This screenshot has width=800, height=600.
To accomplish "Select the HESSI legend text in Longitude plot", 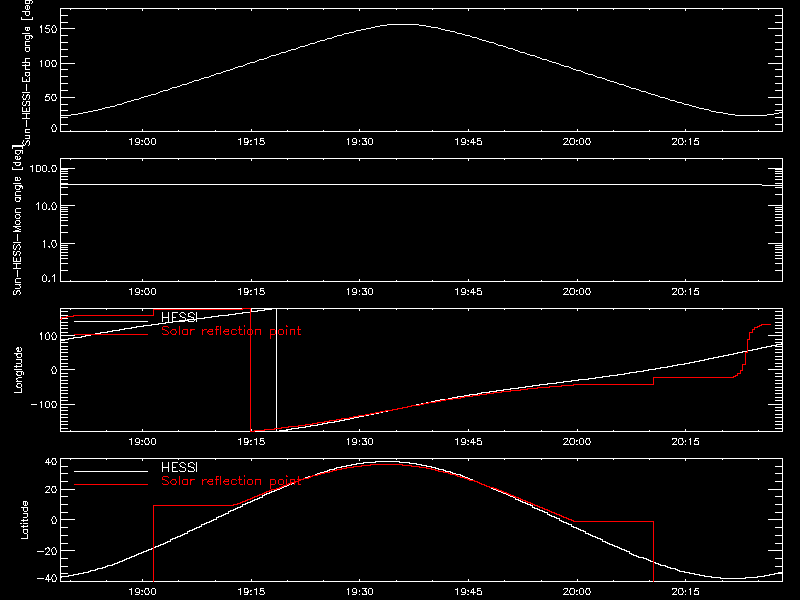I will coord(179,317).
